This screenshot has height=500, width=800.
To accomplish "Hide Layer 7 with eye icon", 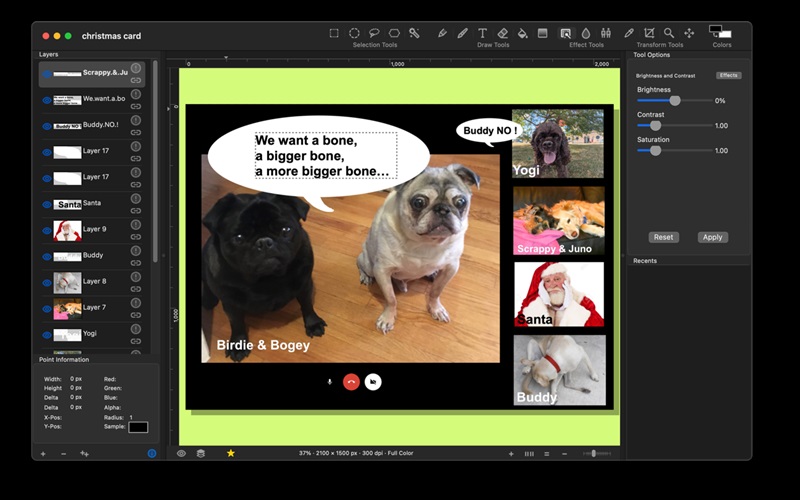I will pyautogui.click(x=47, y=309).
